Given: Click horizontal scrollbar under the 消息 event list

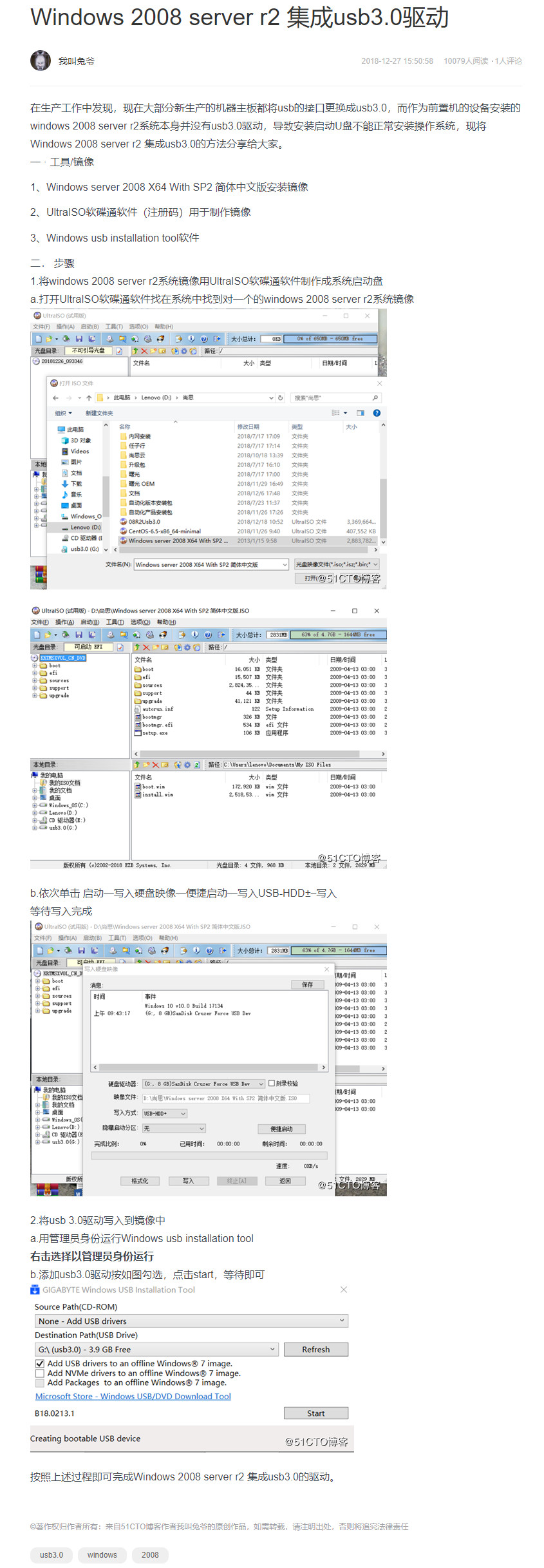Looking at the screenshot, I should click(210, 1067).
